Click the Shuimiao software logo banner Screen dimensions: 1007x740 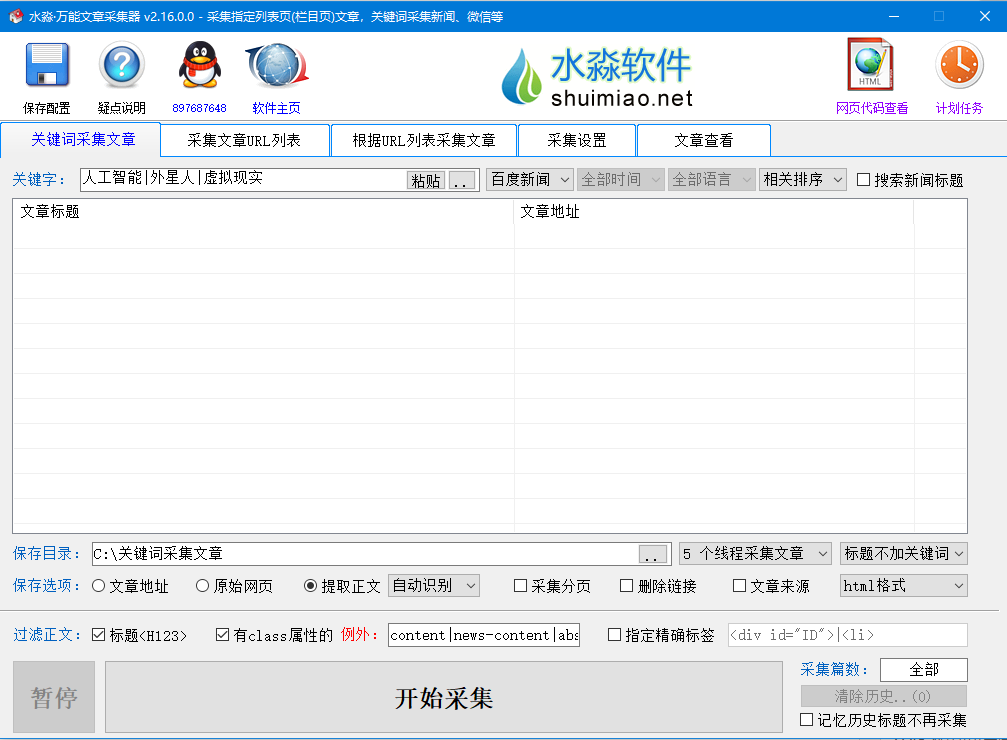point(597,78)
